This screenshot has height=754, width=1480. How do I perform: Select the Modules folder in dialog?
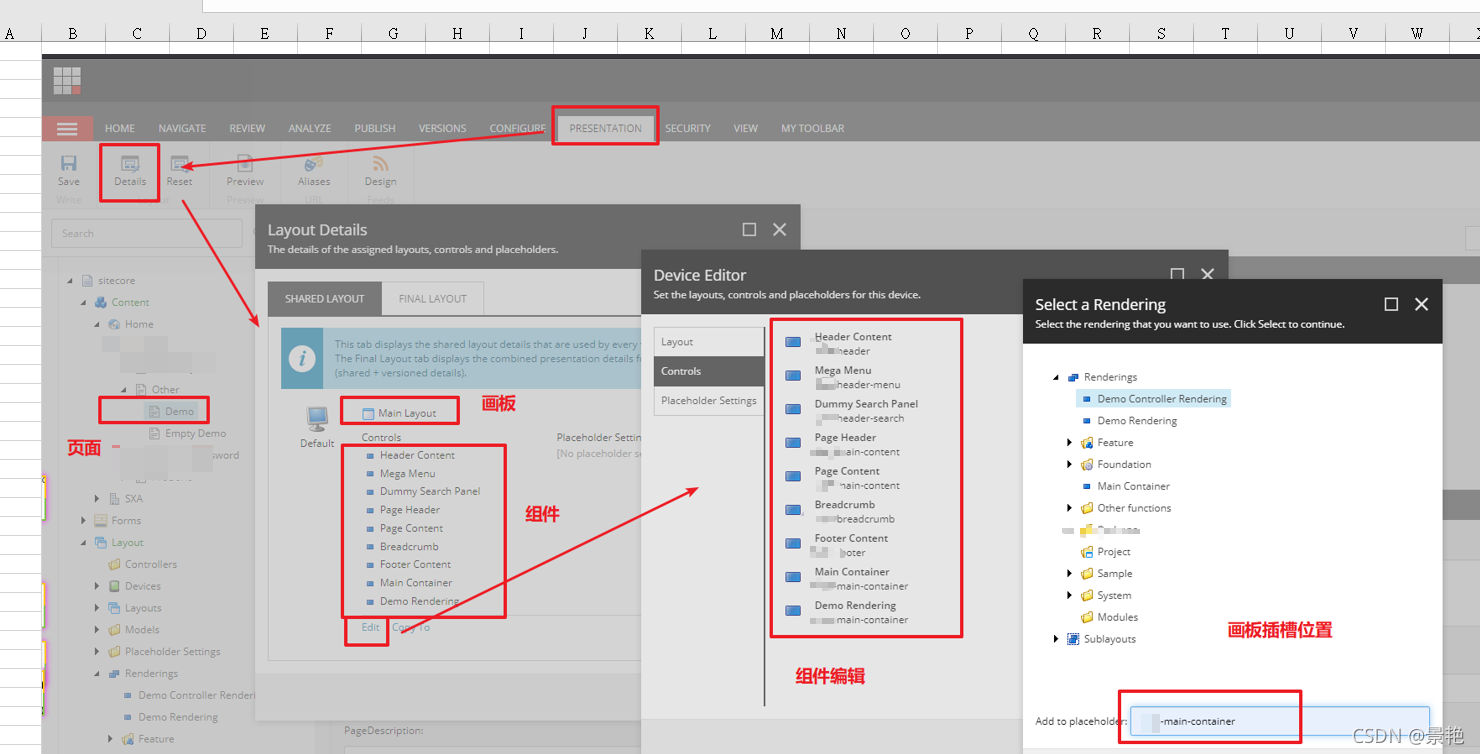coord(1117,617)
